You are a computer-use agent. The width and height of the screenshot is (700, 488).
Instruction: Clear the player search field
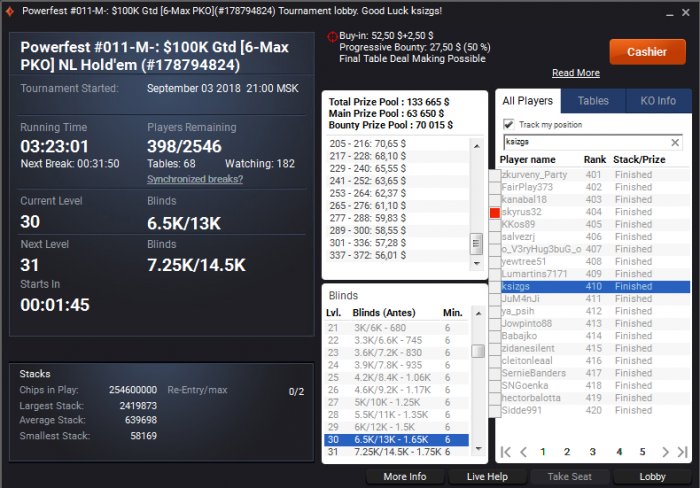click(x=675, y=142)
